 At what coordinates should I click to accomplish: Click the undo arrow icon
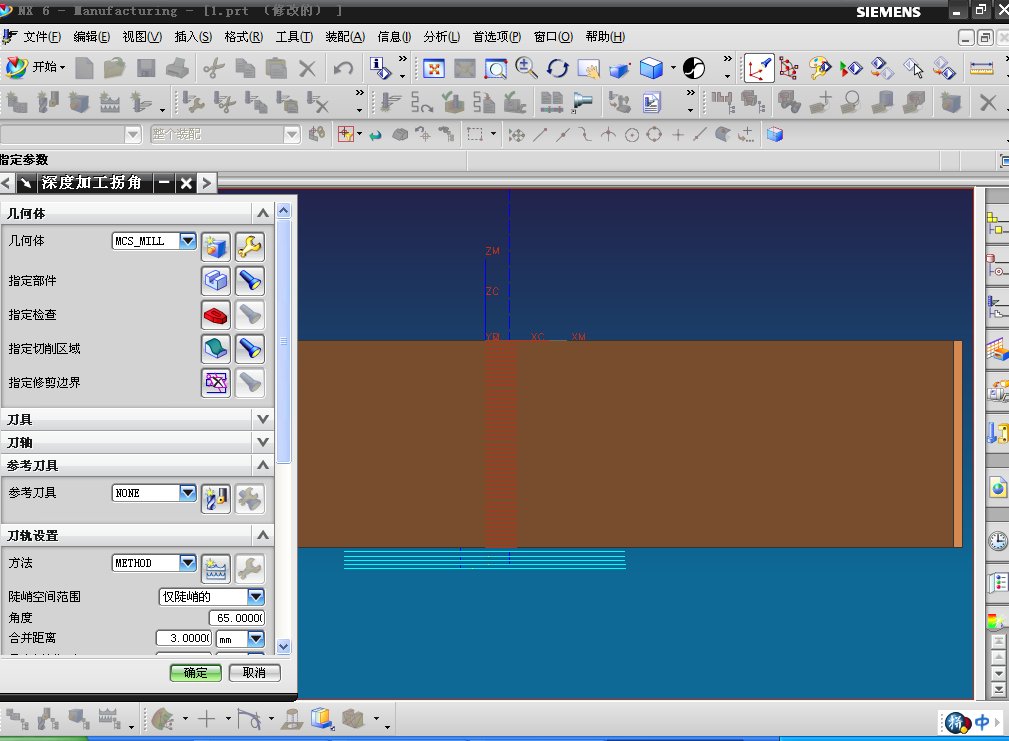point(343,68)
